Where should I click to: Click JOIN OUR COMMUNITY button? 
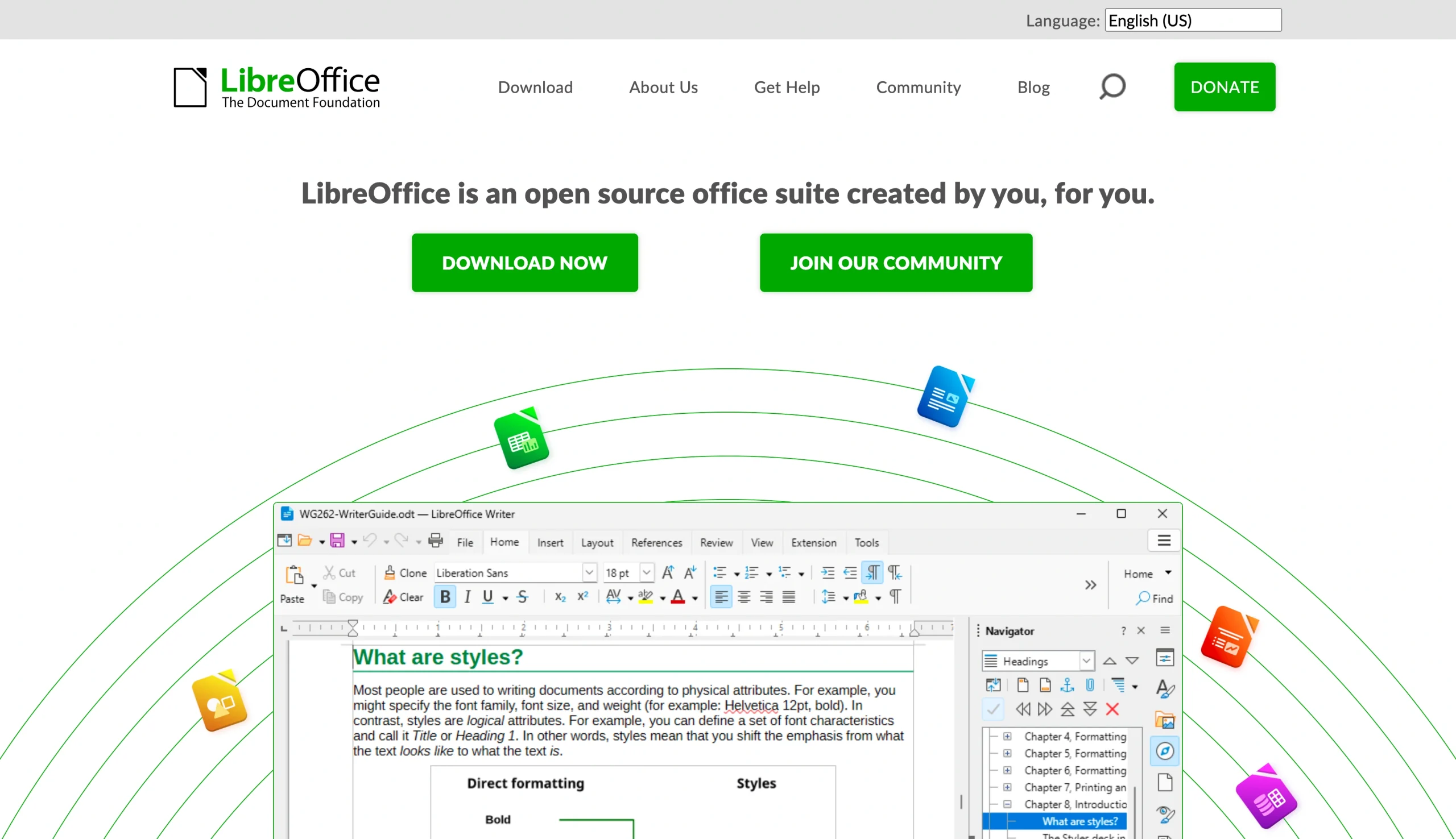[x=896, y=263]
